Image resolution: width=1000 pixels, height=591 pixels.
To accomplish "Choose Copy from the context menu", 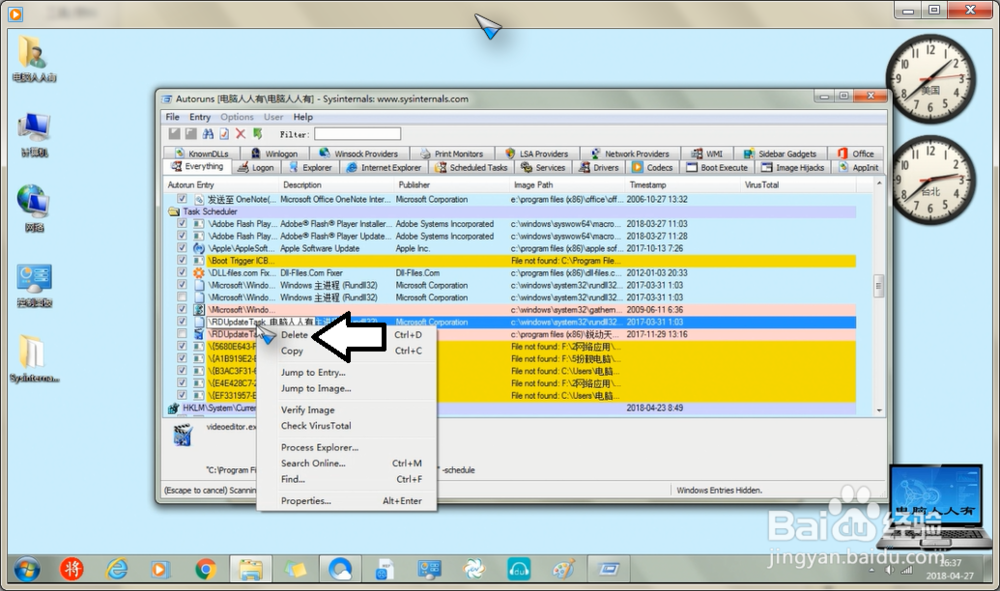I will (292, 351).
